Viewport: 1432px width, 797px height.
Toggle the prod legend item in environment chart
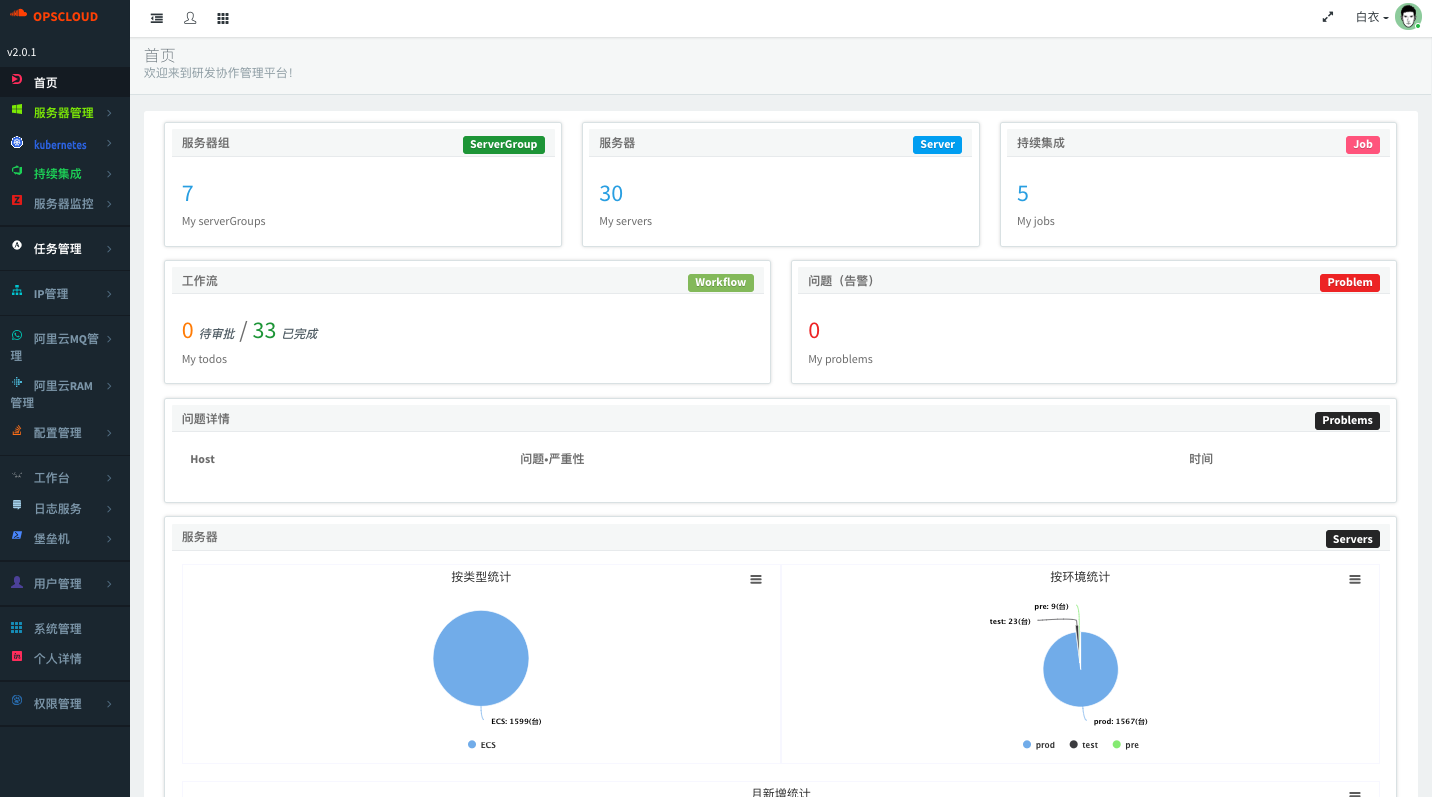pos(1039,745)
